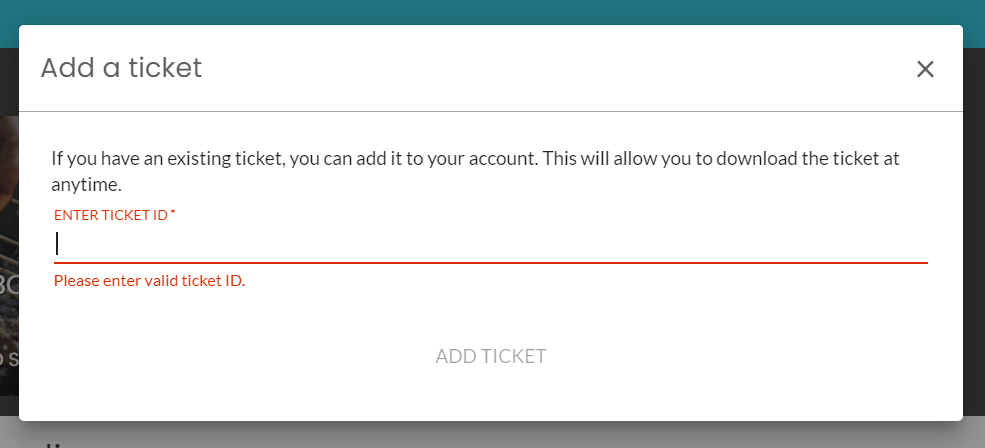This screenshot has height=448, width=985.
Task: Click the divider line under the dialog title
Action: (x=491, y=111)
